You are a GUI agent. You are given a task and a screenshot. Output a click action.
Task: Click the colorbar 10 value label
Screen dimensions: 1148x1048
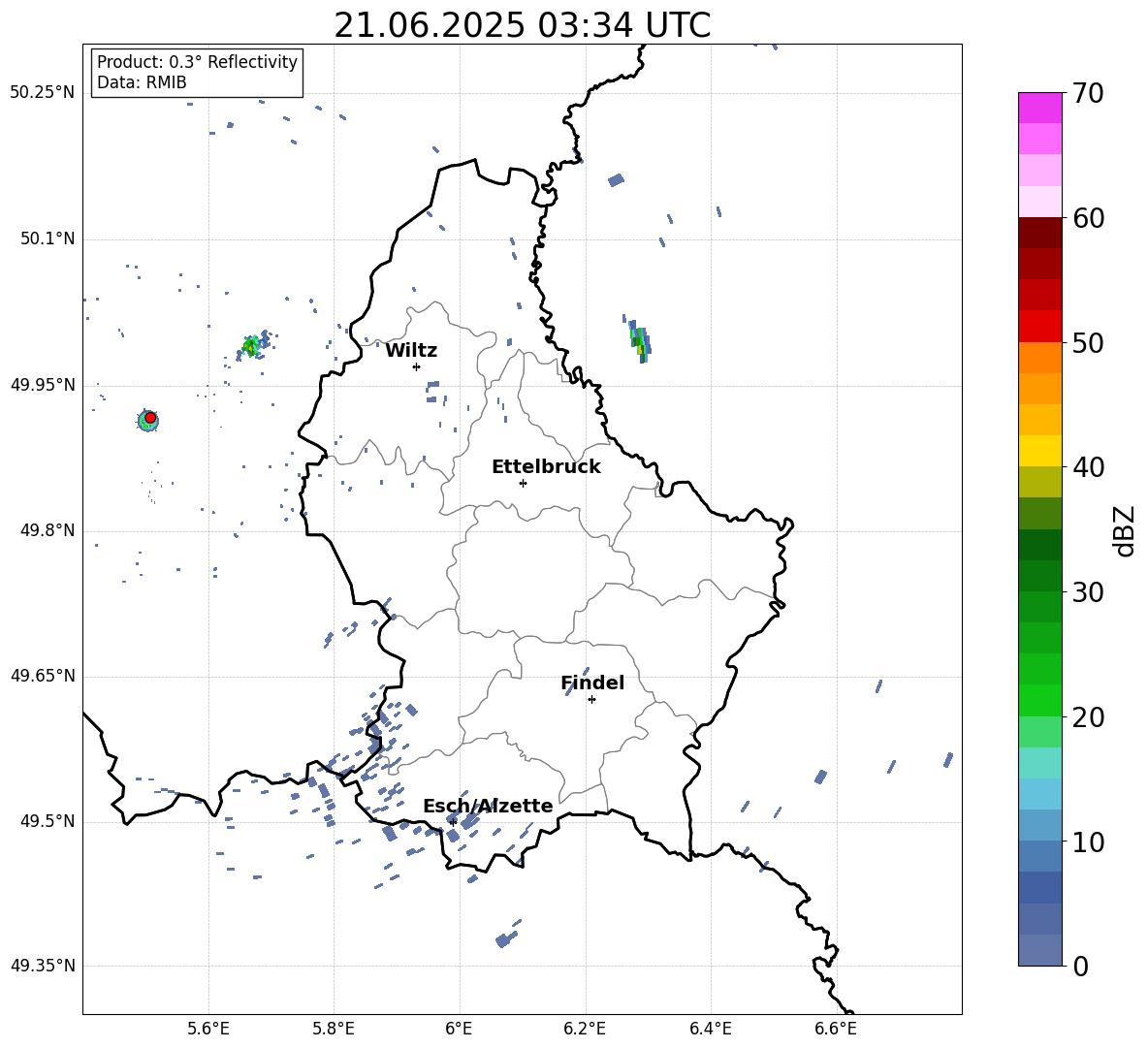tap(1089, 842)
